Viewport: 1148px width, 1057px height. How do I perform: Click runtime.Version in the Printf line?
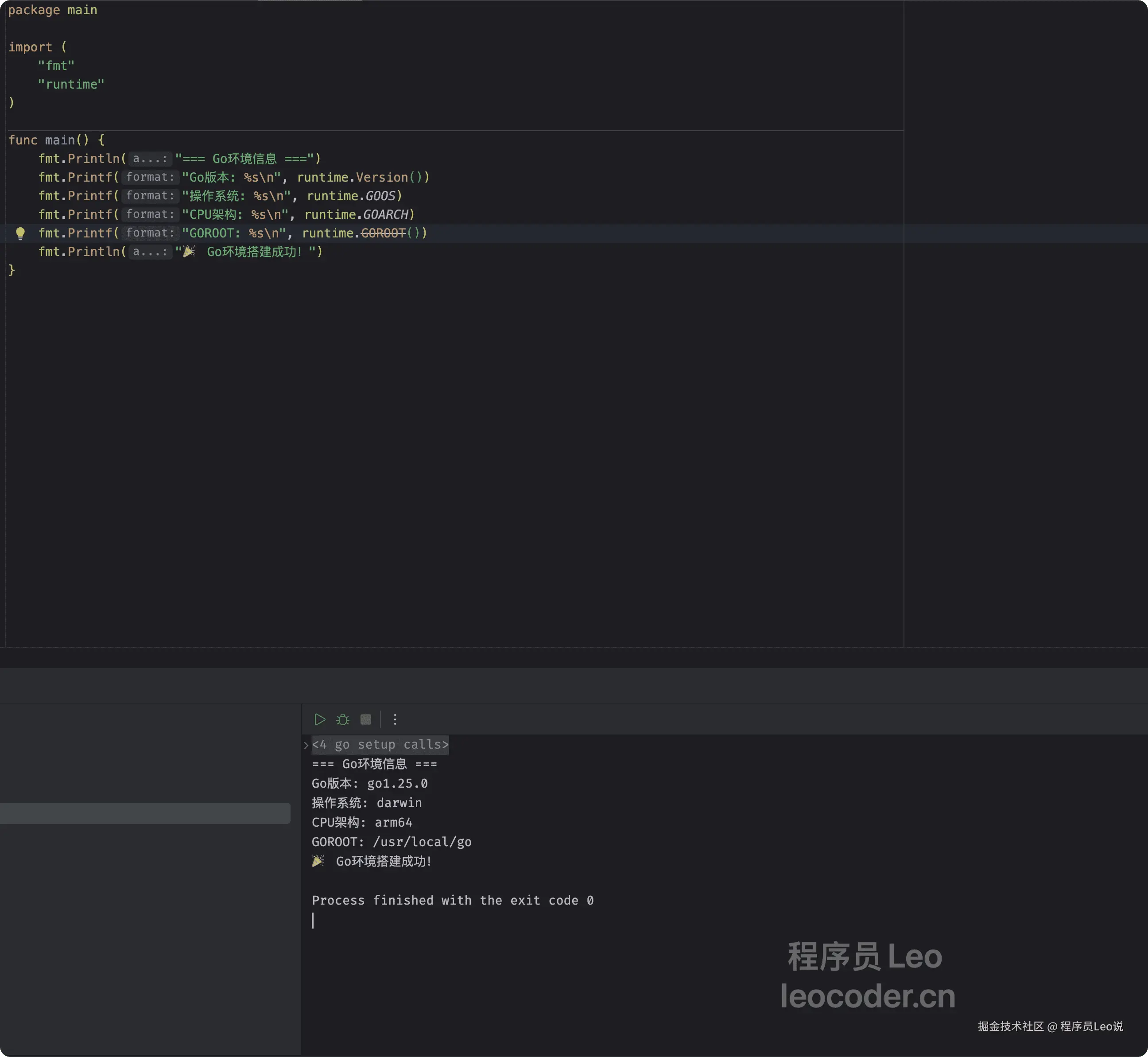tap(381, 177)
